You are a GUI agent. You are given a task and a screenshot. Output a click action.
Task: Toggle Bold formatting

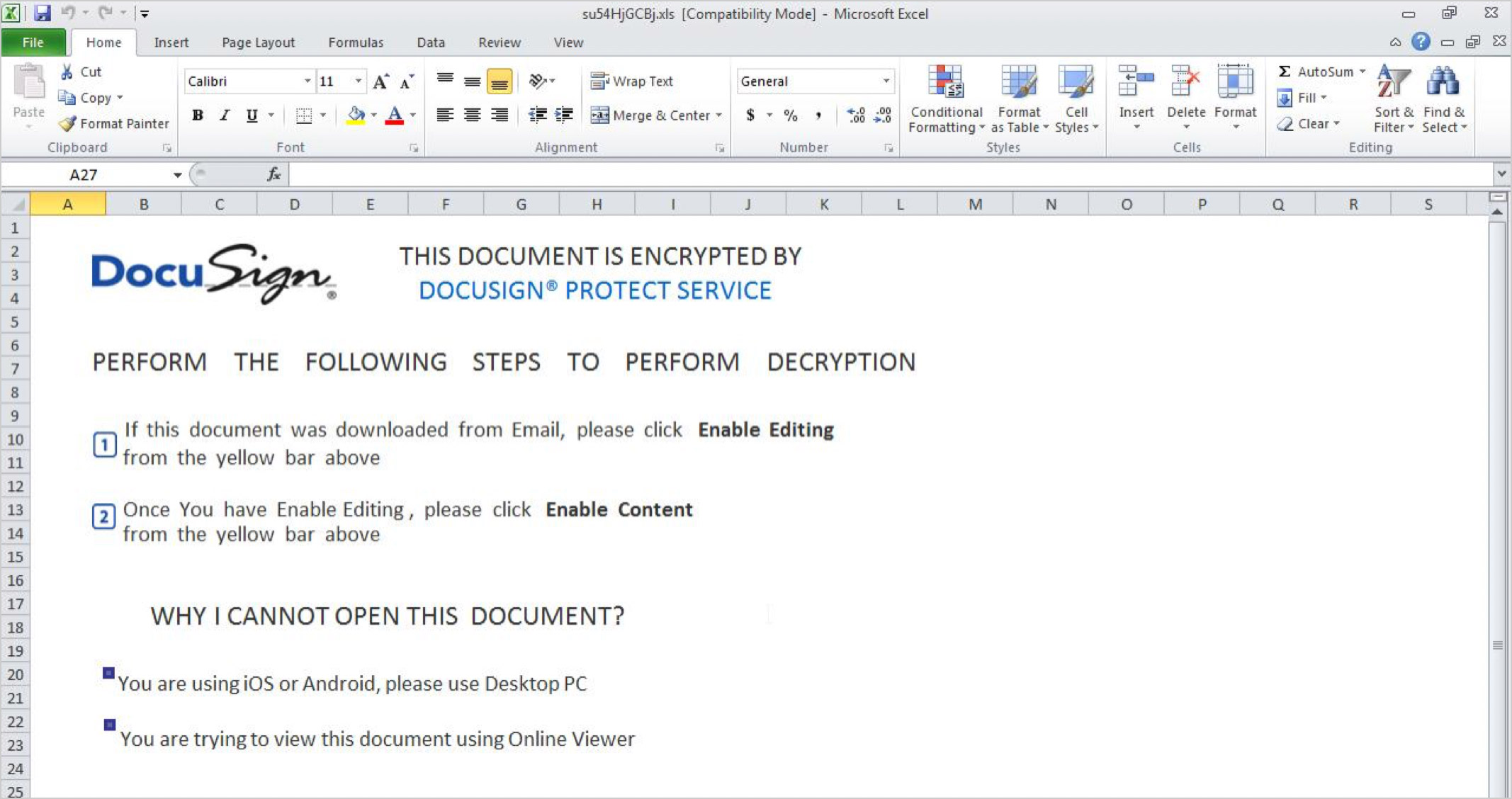click(x=198, y=115)
